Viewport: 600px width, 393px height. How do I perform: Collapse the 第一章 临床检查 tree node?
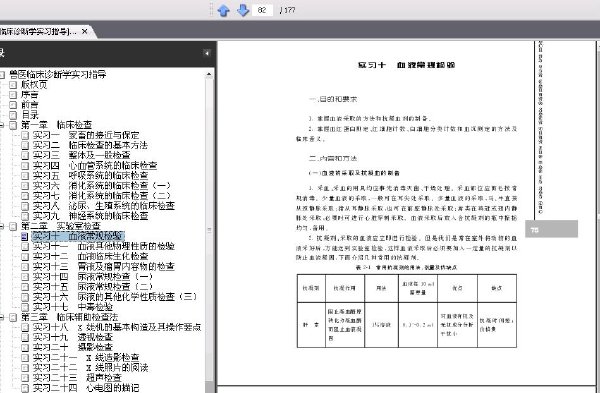click(x=2, y=125)
